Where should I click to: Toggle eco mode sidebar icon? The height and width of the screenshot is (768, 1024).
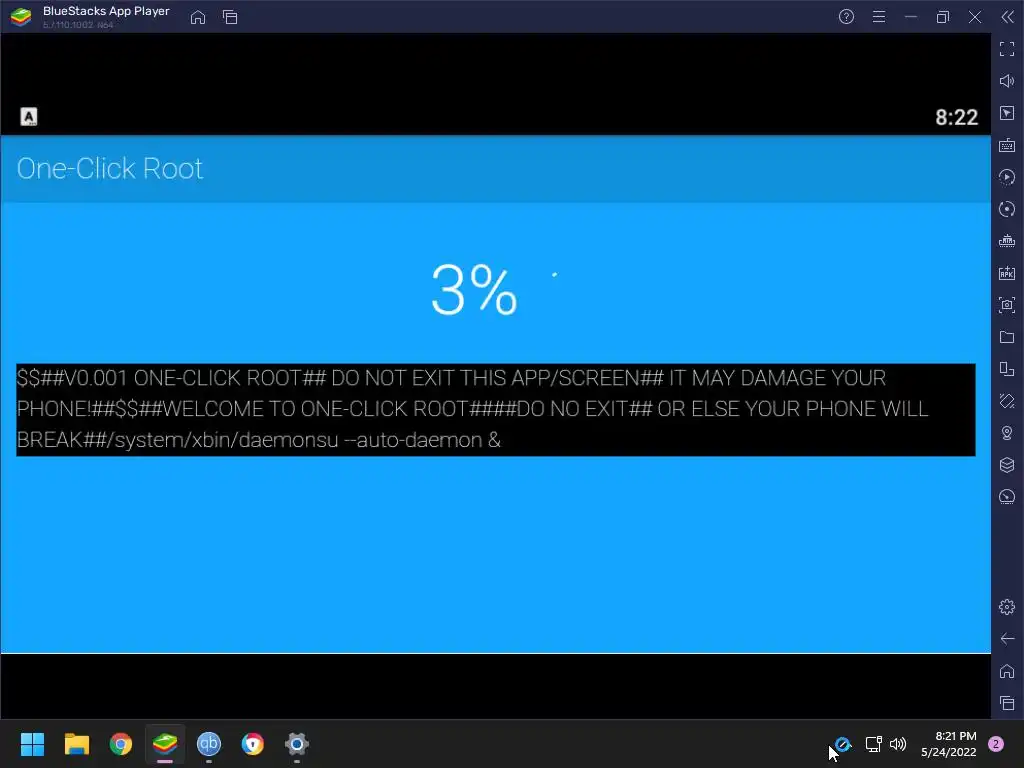pos(1007,497)
